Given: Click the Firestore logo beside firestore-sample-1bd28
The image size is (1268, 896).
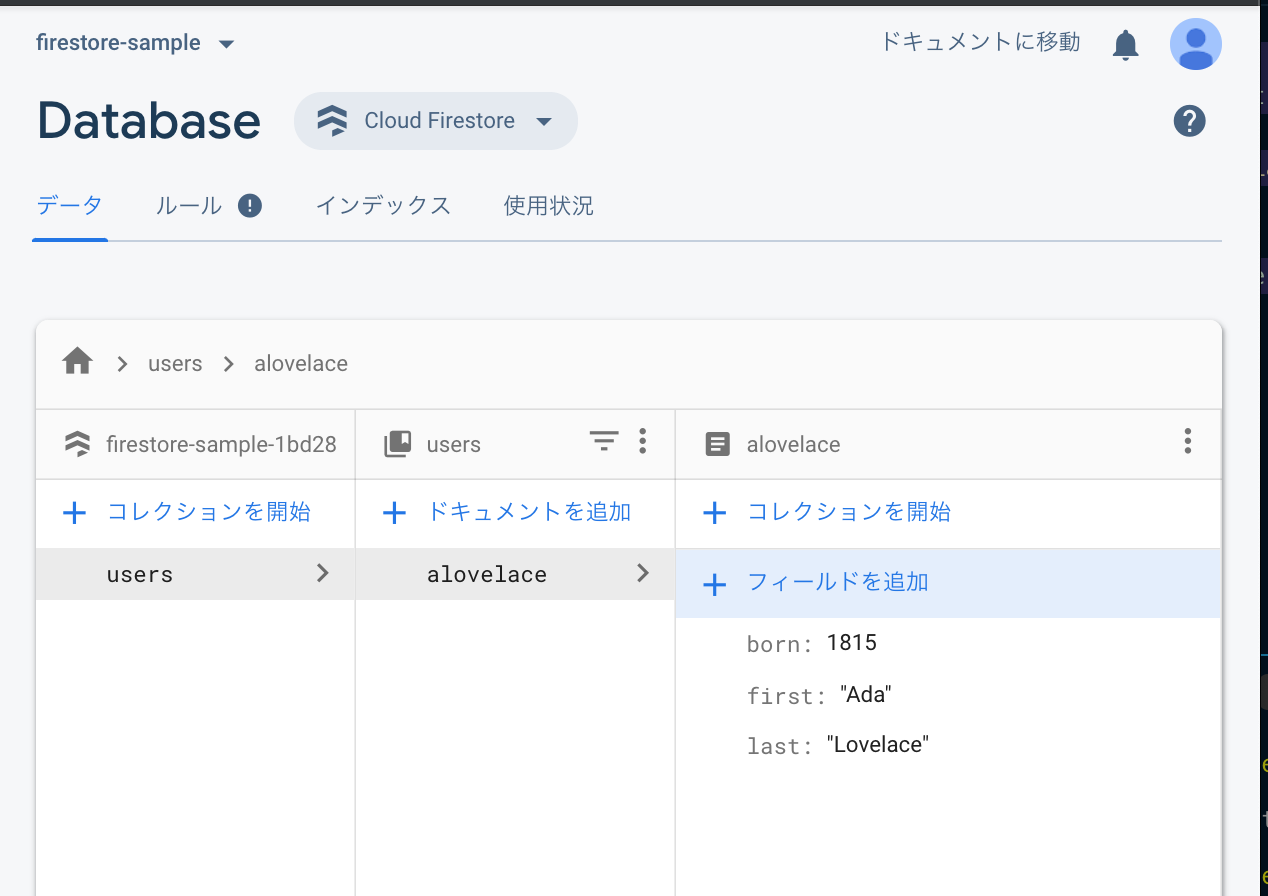Looking at the screenshot, I should pos(77,444).
